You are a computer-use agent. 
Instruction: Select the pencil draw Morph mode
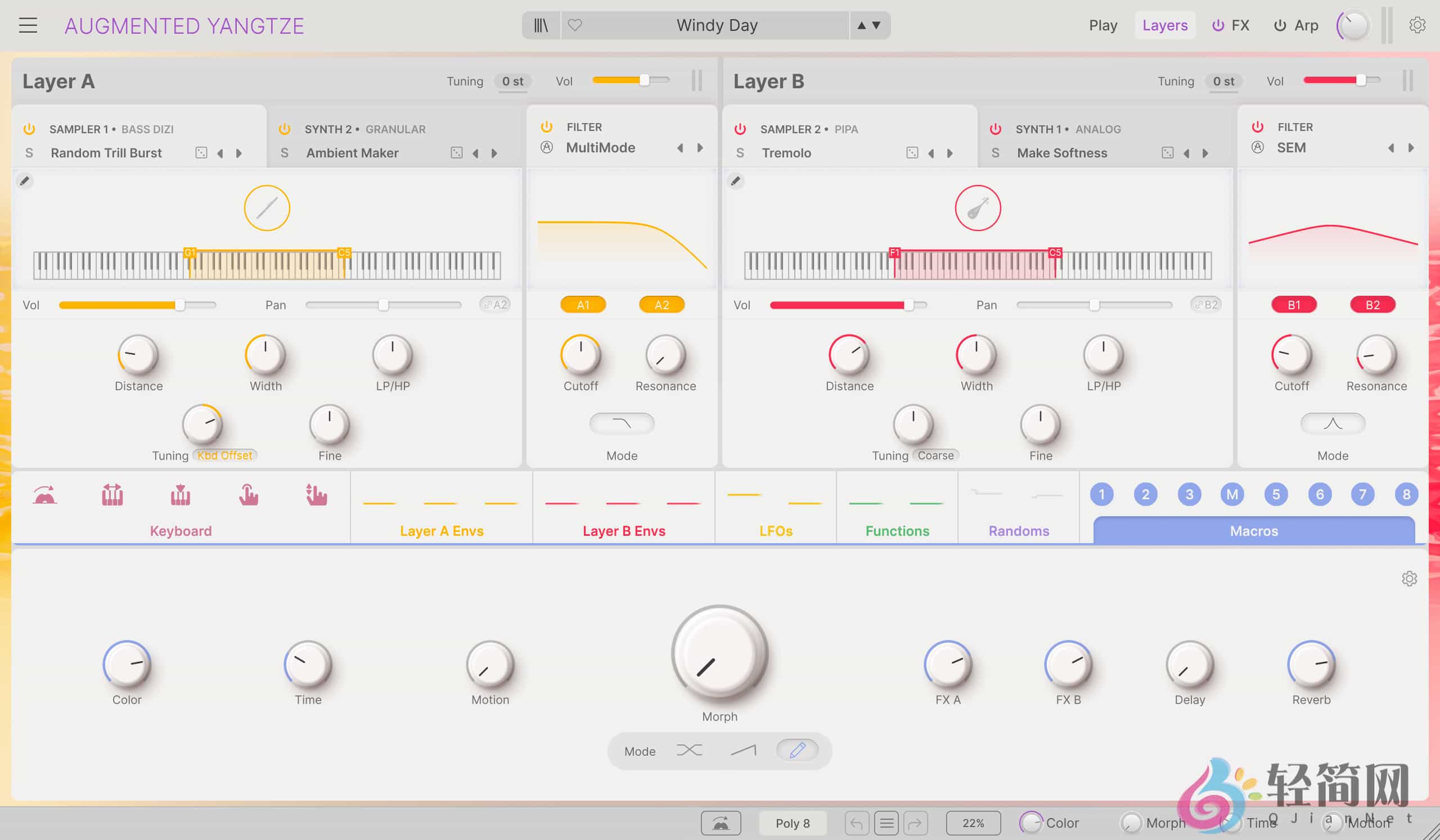click(x=797, y=751)
